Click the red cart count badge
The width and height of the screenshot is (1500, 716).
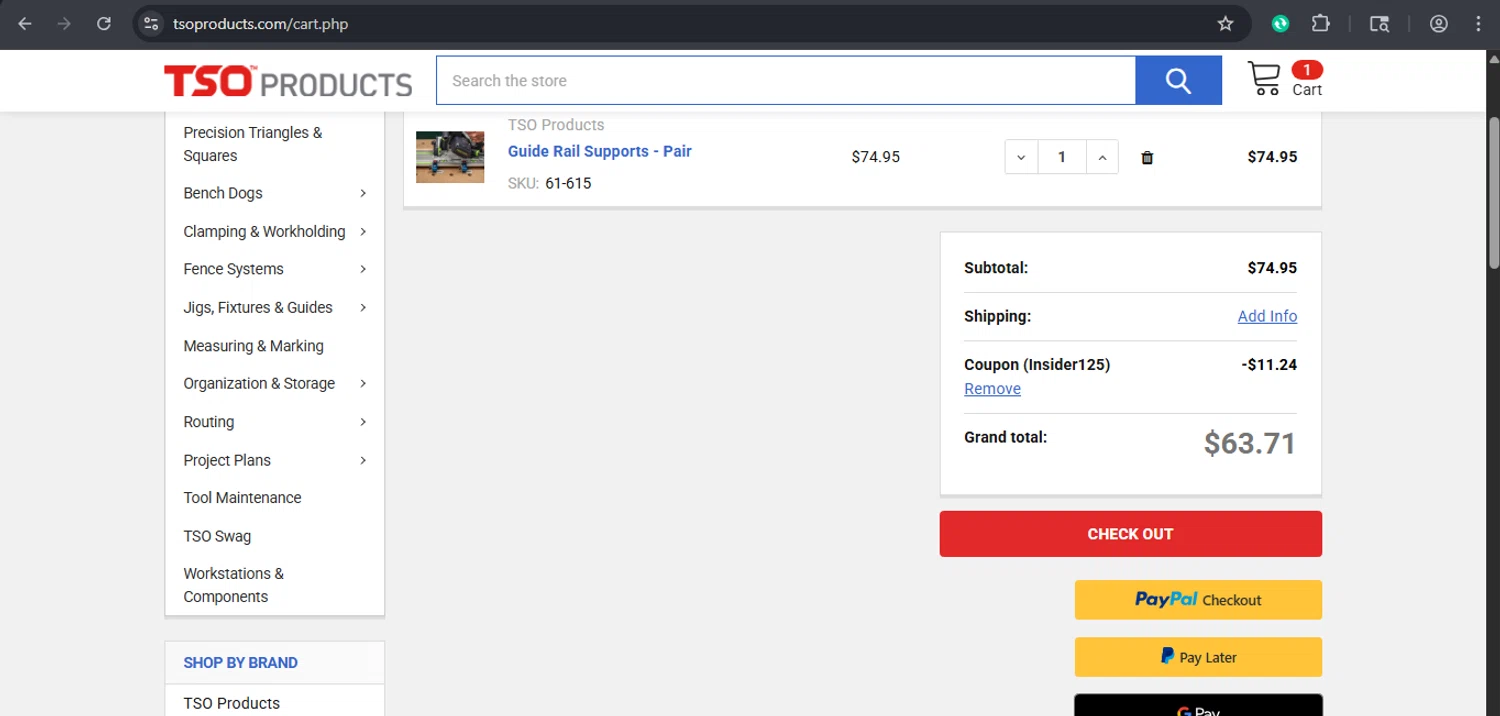point(1306,70)
